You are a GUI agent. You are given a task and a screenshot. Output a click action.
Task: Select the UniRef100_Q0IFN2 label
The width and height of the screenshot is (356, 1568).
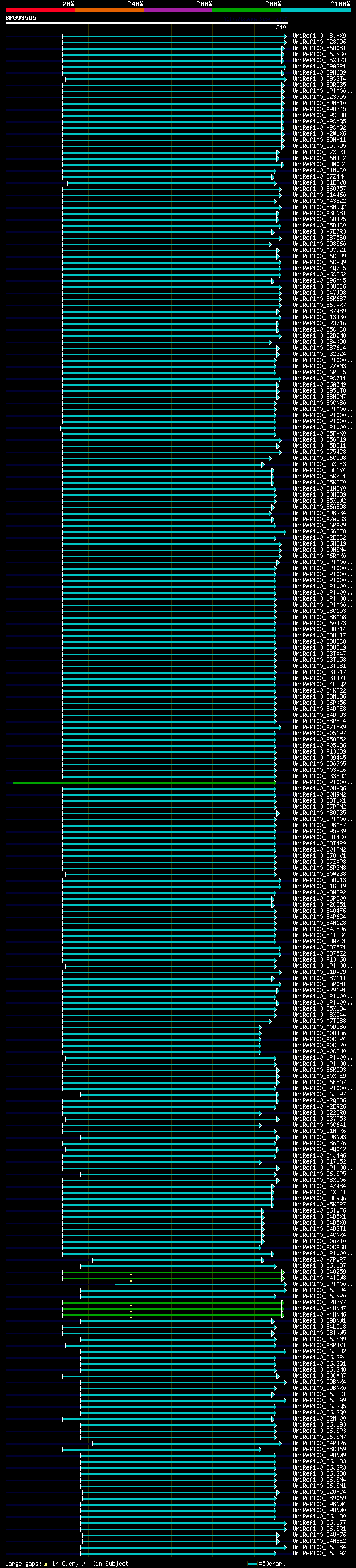tap(319, 850)
